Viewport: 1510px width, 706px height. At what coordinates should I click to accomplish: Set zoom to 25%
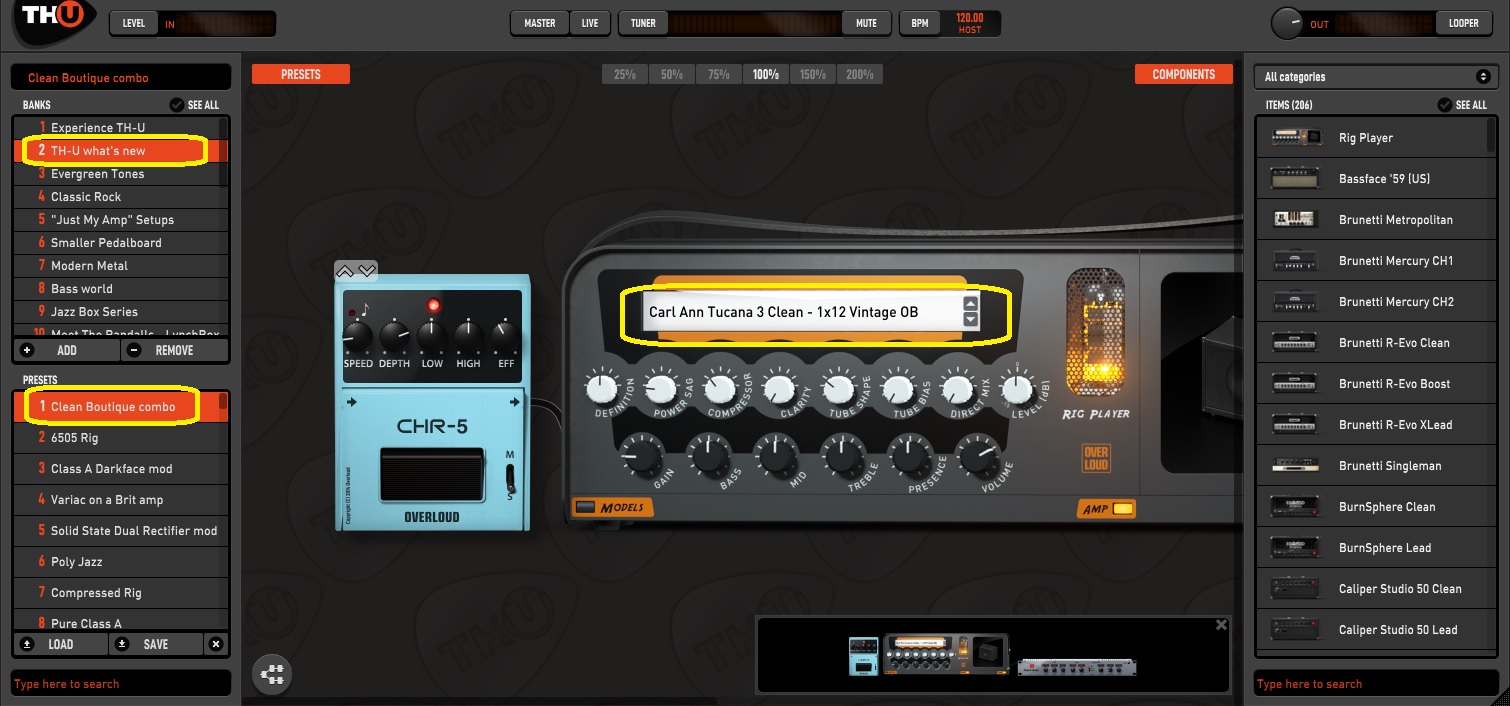tap(625, 75)
